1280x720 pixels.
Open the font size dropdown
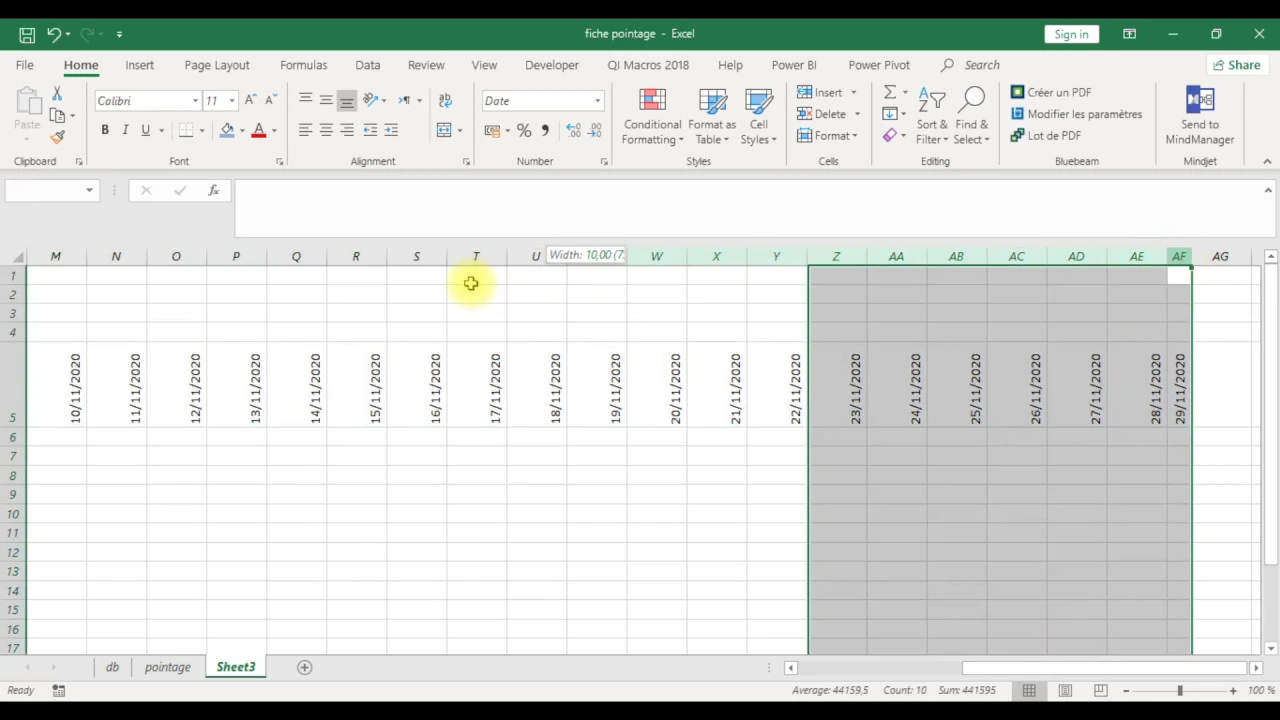[231, 101]
